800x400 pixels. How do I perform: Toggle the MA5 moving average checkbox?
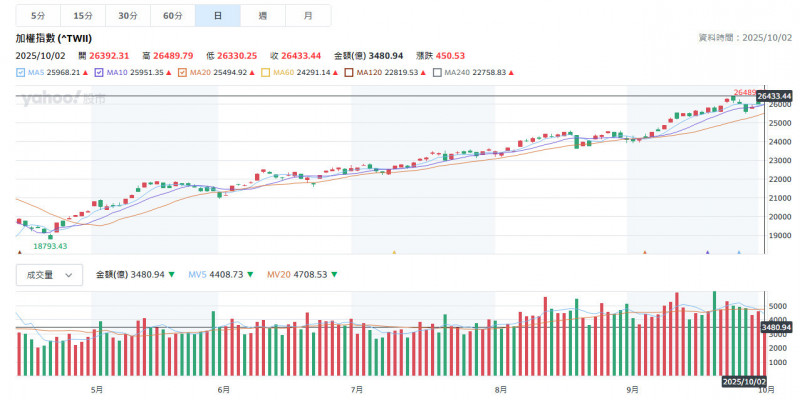pos(21,72)
